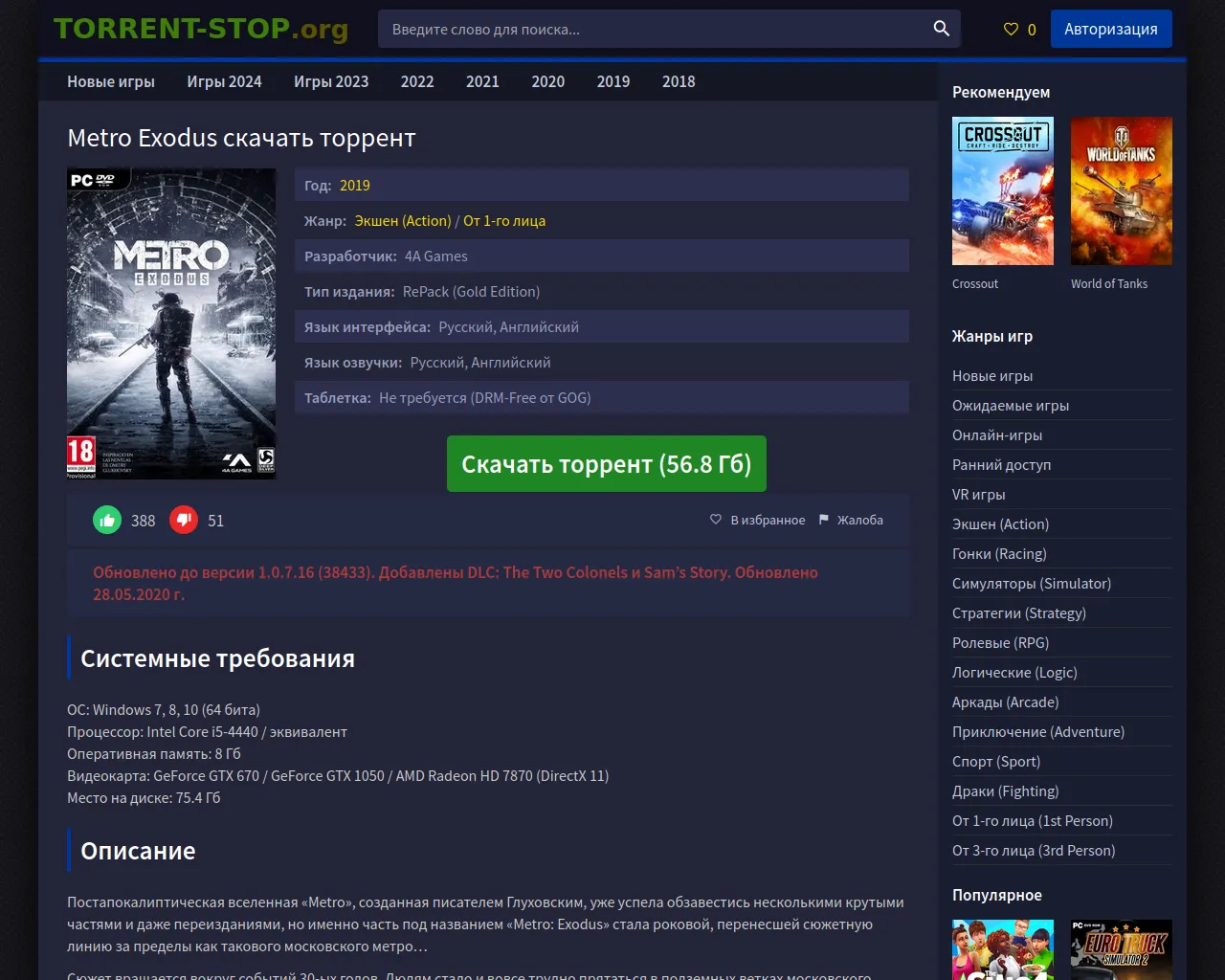Click the 'Metro Exodus скачать торрент' heading
The width and height of the screenshot is (1225, 980).
[x=241, y=138]
